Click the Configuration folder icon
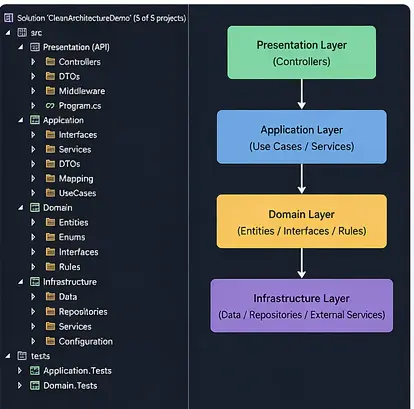 tap(50, 341)
